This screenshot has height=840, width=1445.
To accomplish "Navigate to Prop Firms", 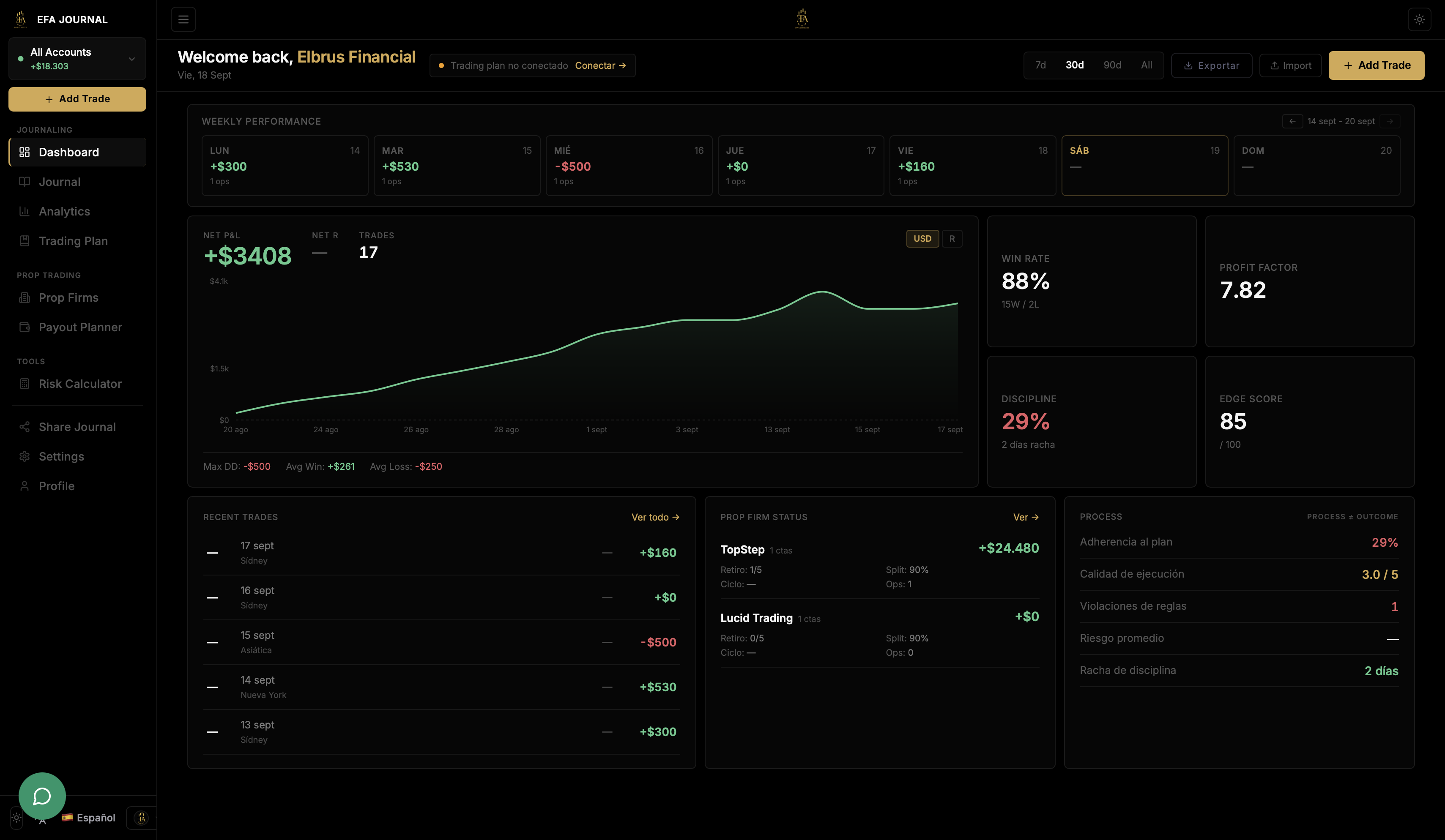I will 77,297.
